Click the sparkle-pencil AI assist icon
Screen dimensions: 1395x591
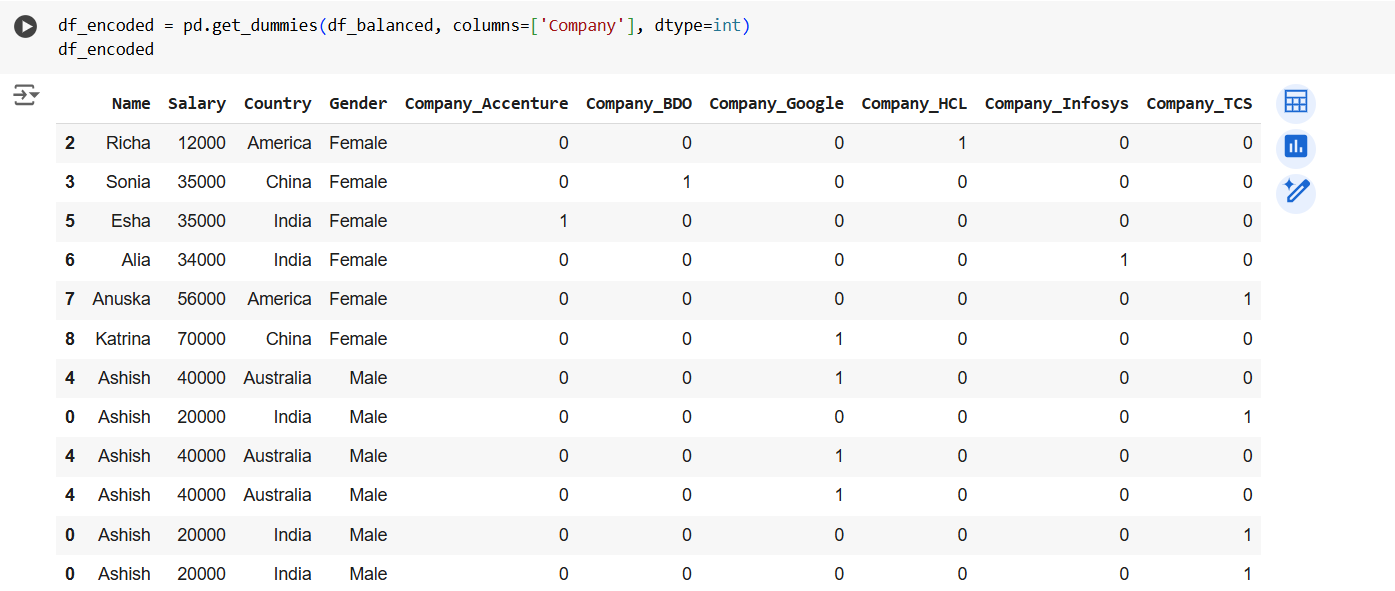tap(1295, 191)
